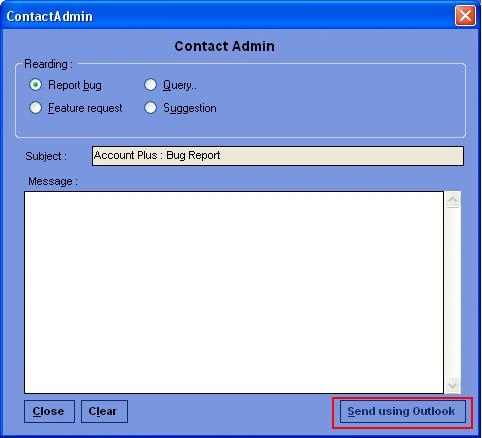Click the message scrollbar down arrow

point(453,385)
